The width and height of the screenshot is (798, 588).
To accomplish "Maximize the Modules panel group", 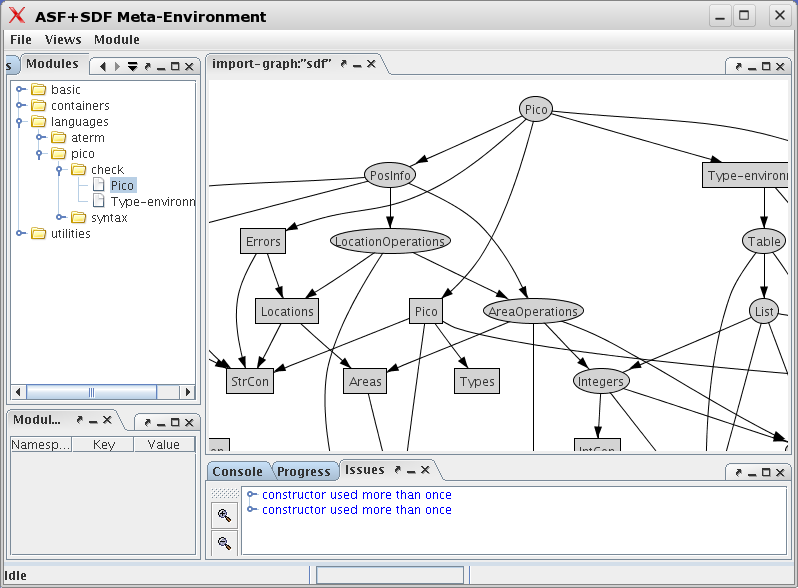I will pyautogui.click(x=175, y=67).
